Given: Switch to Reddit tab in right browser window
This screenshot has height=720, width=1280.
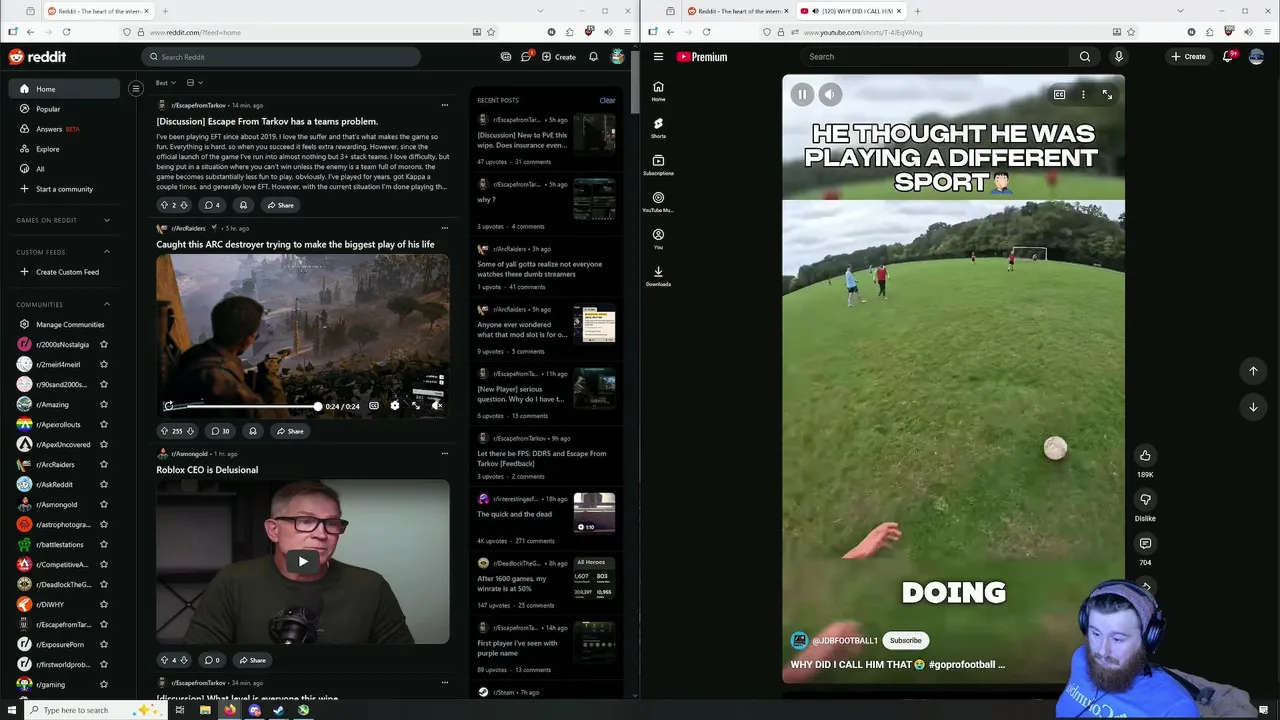Looking at the screenshot, I should point(738,11).
